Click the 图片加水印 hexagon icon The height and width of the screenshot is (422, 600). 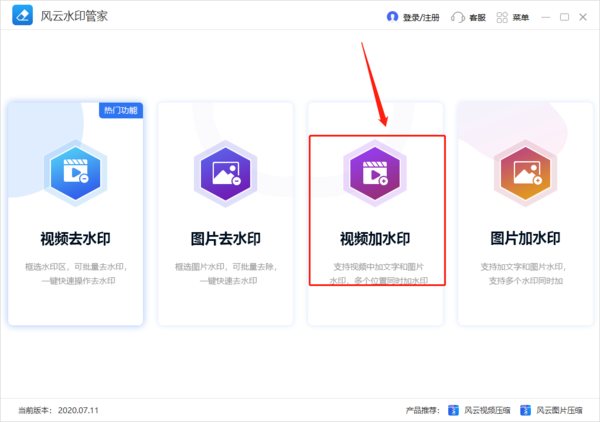(525, 173)
